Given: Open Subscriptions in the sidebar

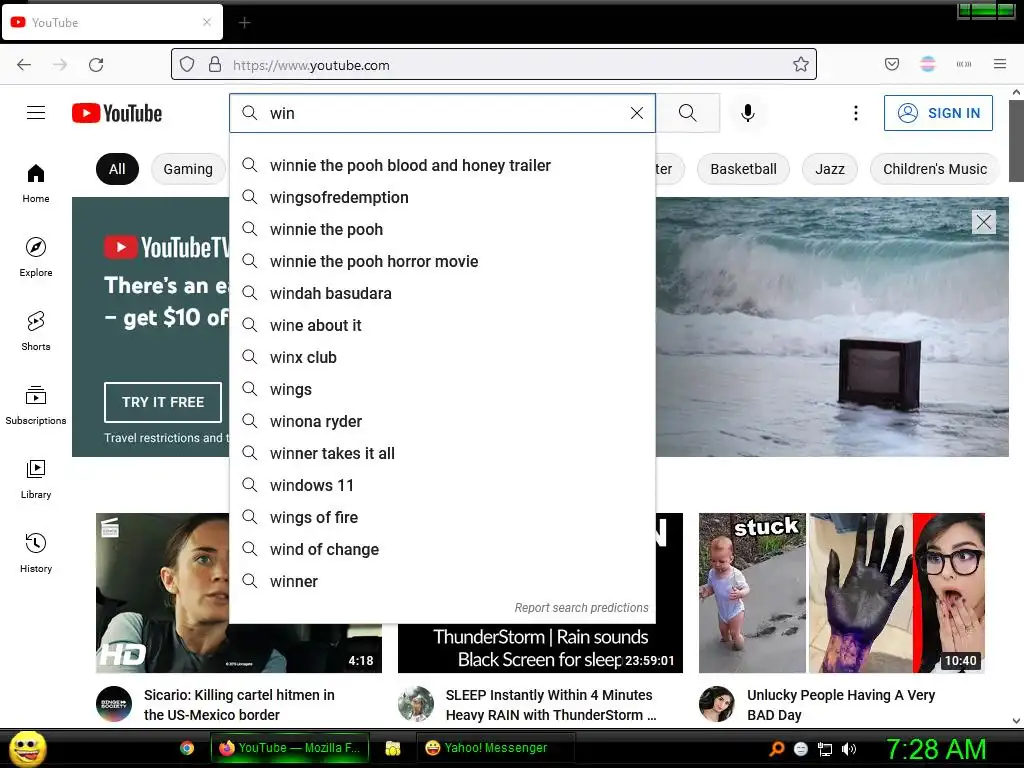Looking at the screenshot, I should click(36, 405).
